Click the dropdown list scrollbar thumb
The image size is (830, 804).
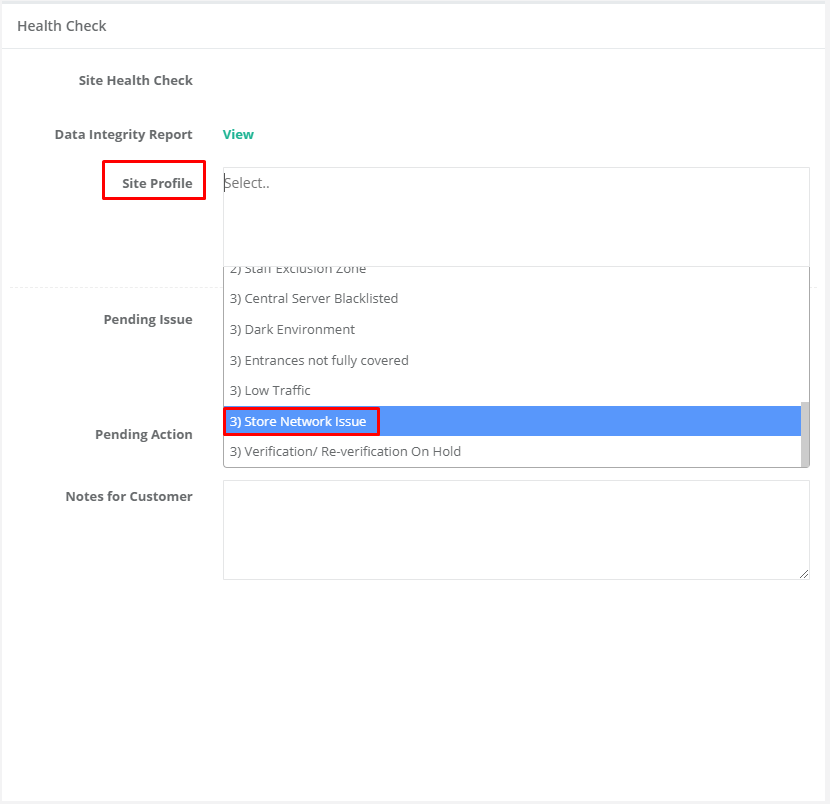coord(805,434)
